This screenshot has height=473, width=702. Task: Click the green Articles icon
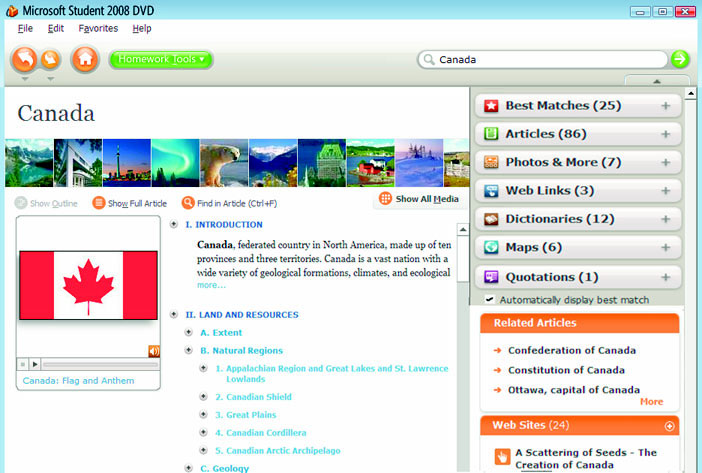[491, 134]
